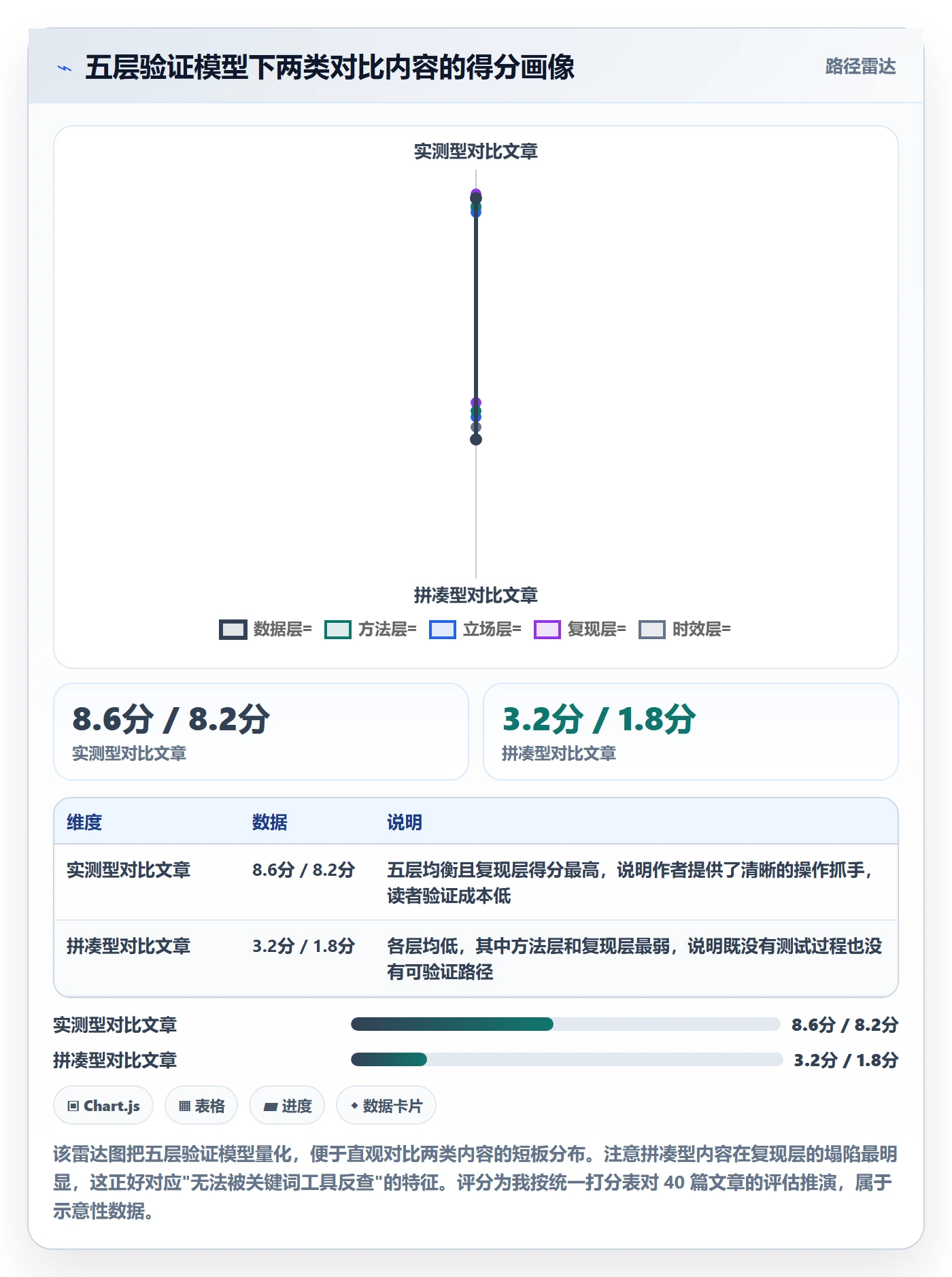Click the 8.6分 / 8.2分 table cell

(304, 870)
